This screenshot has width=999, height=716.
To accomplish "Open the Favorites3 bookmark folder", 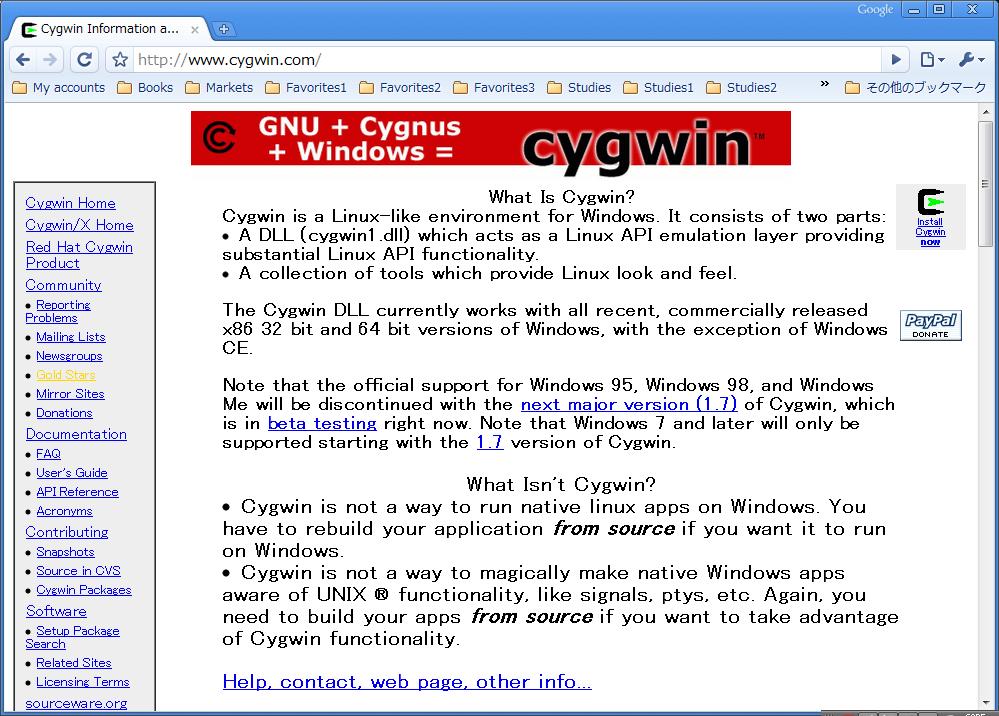I will pyautogui.click(x=494, y=87).
